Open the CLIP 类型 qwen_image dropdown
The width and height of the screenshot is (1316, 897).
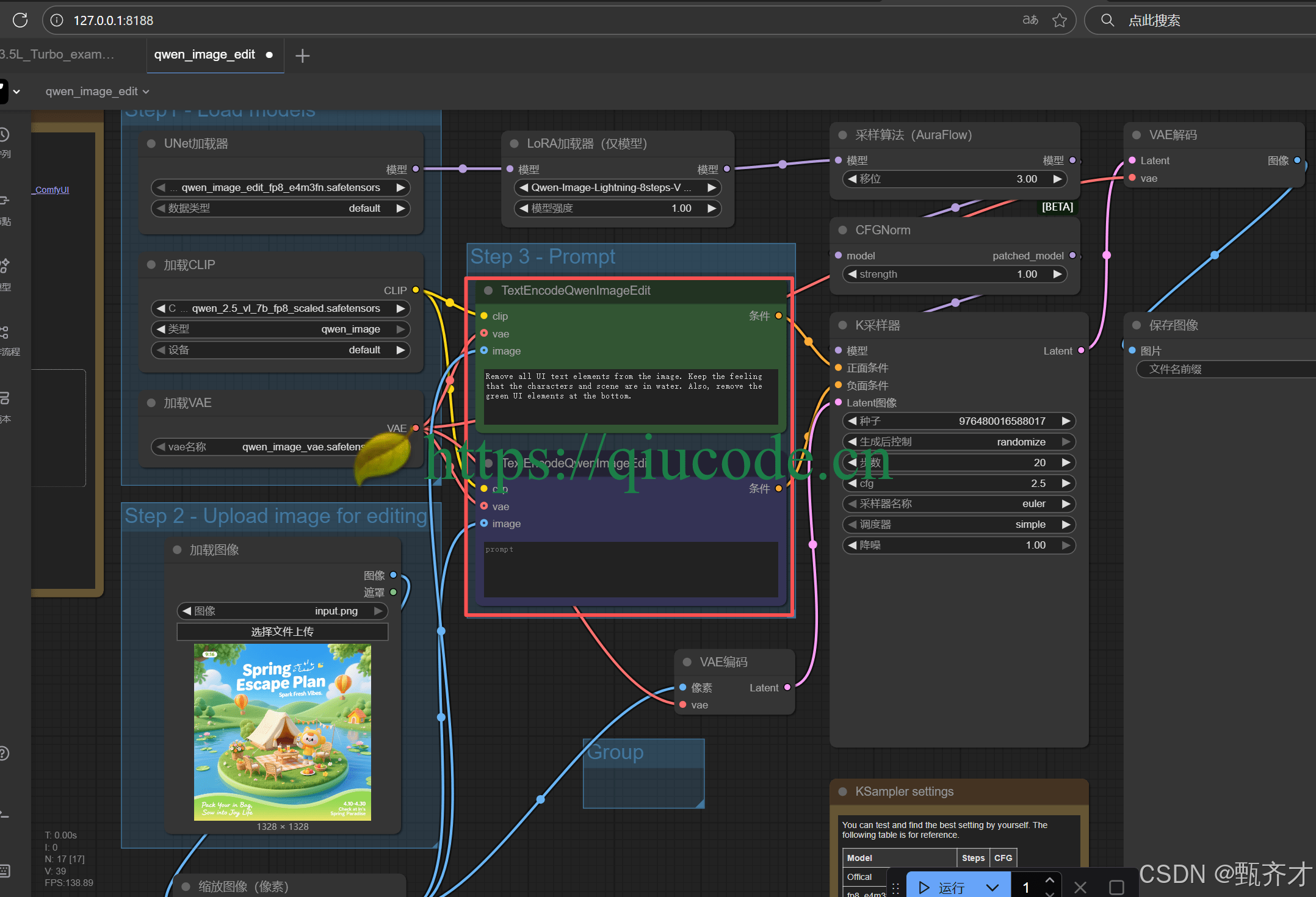[x=281, y=329]
